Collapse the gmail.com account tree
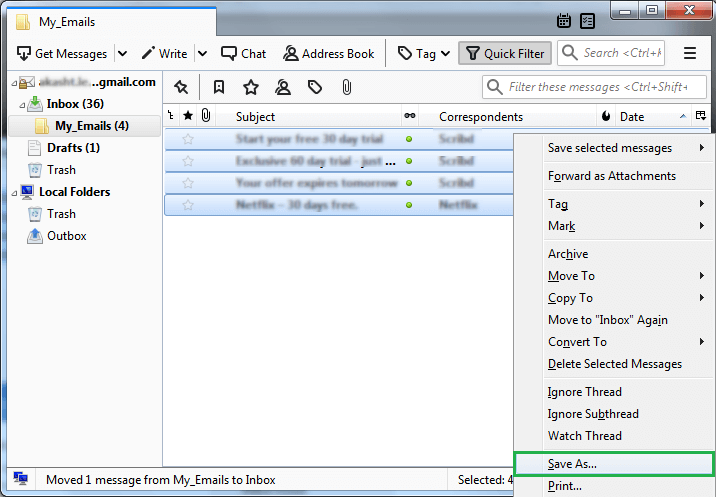The image size is (716, 497). pyautogui.click(x=14, y=83)
